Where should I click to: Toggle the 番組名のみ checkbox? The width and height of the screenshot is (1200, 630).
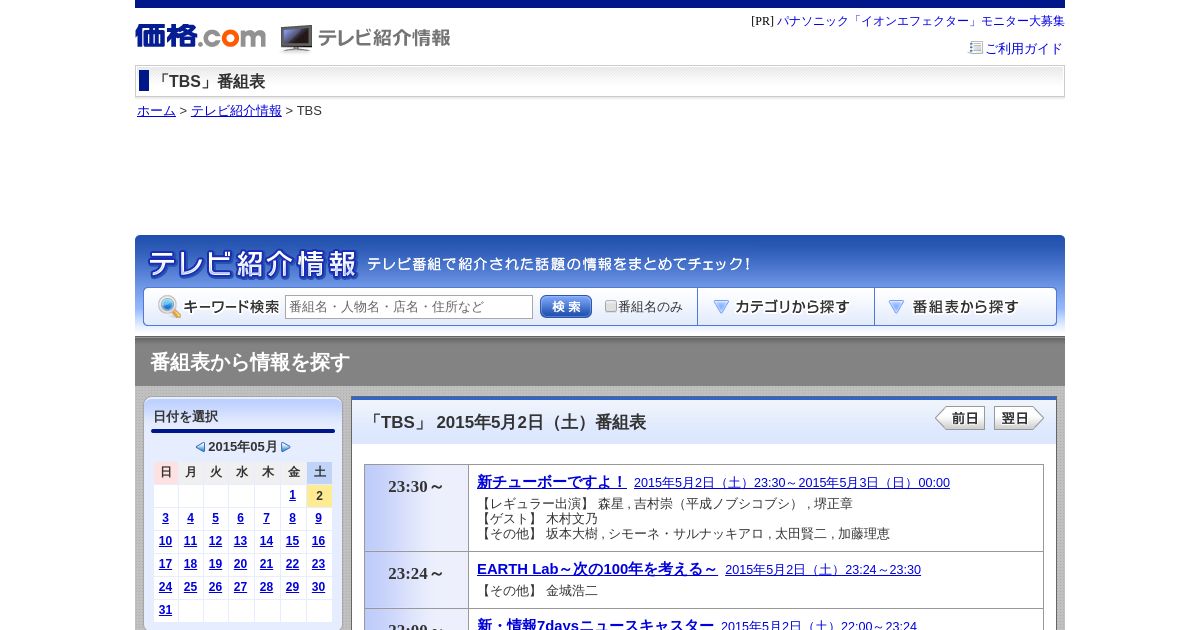point(611,307)
